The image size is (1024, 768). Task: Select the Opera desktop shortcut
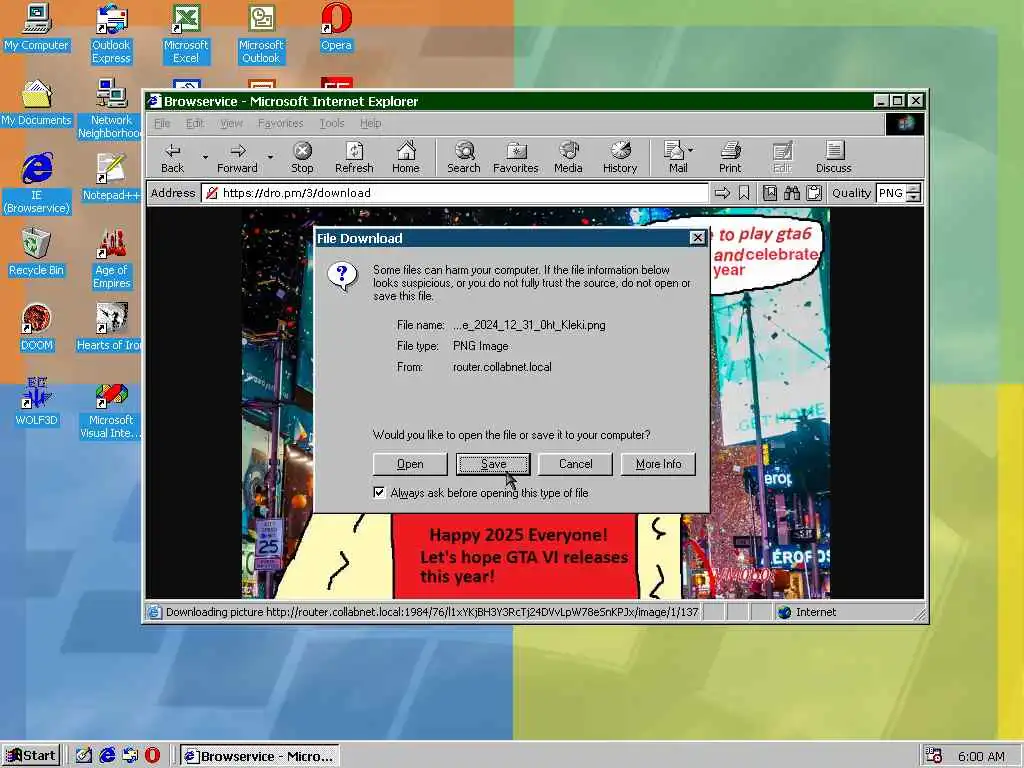[x=336, y=29]
